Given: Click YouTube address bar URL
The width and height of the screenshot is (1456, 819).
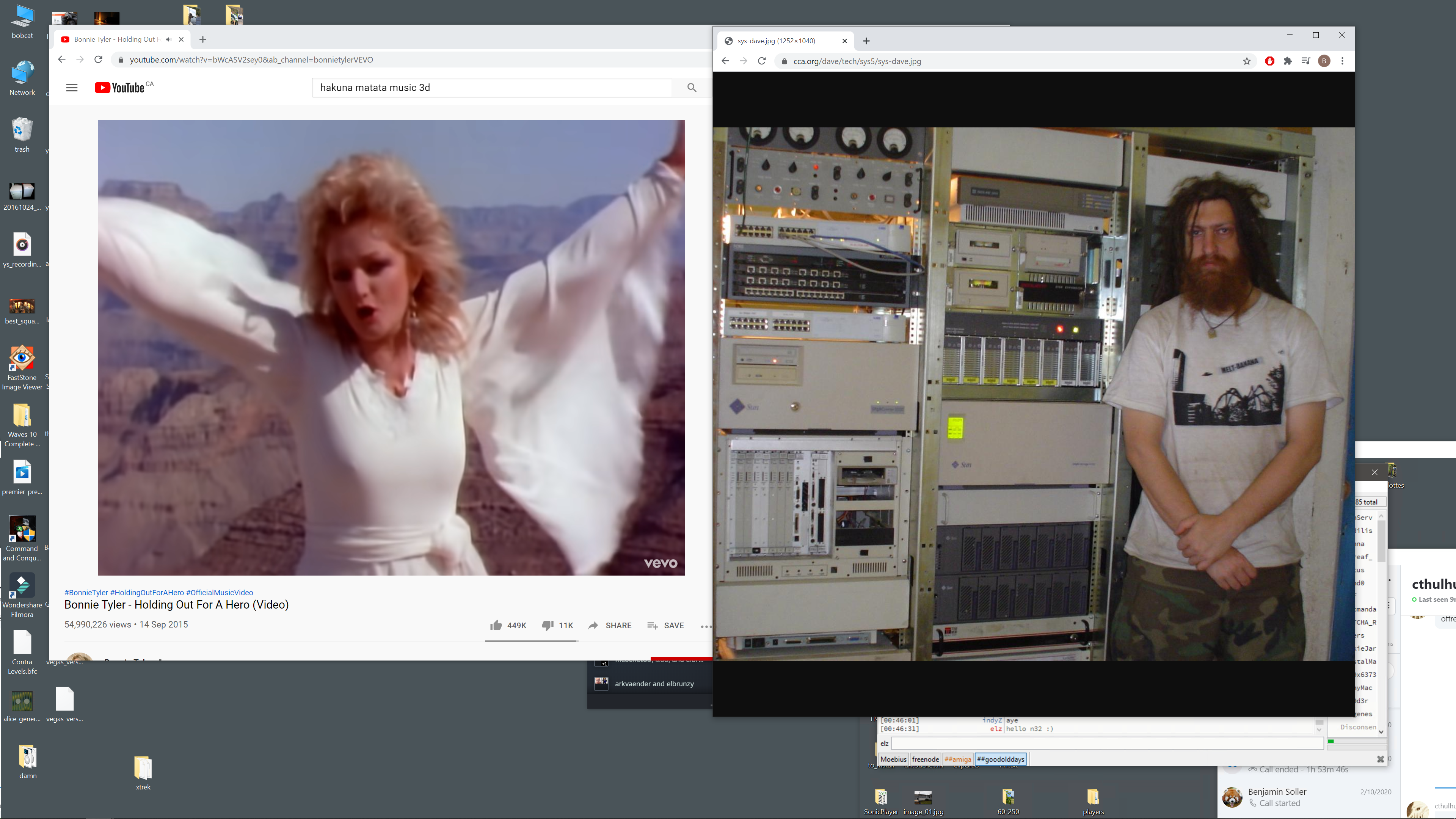Looking at the screenshot, I should coord(251,60).
